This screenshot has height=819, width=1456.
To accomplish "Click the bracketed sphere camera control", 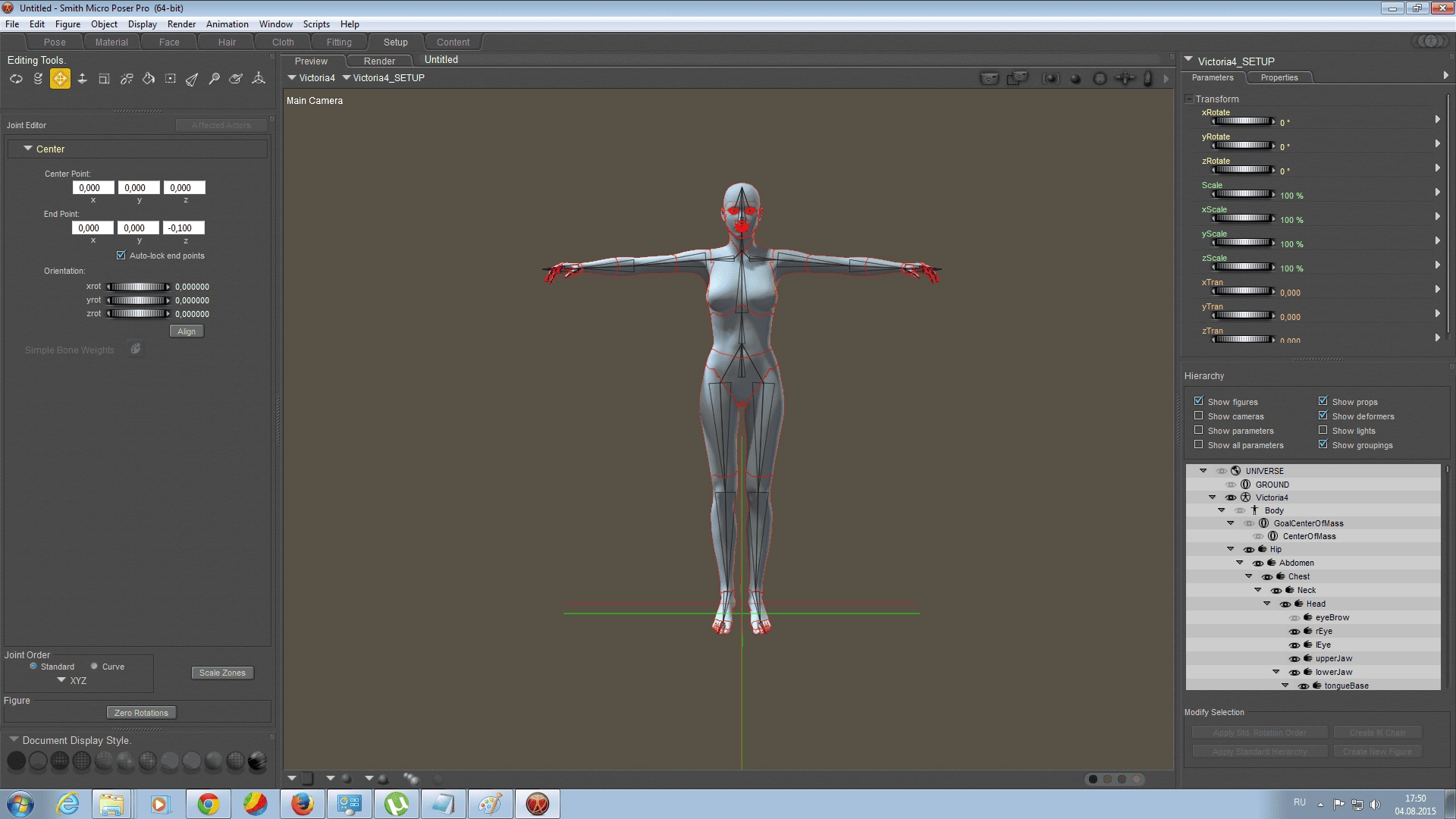I will click(x=1050, y=78).
